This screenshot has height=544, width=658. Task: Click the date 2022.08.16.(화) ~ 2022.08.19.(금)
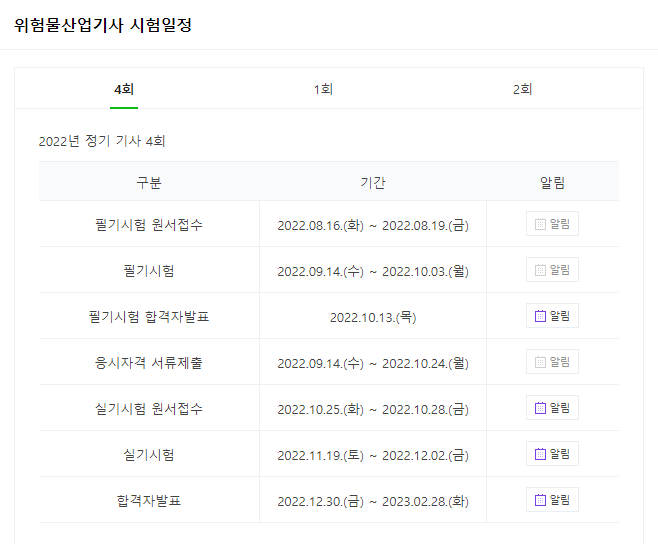(373, 225)
